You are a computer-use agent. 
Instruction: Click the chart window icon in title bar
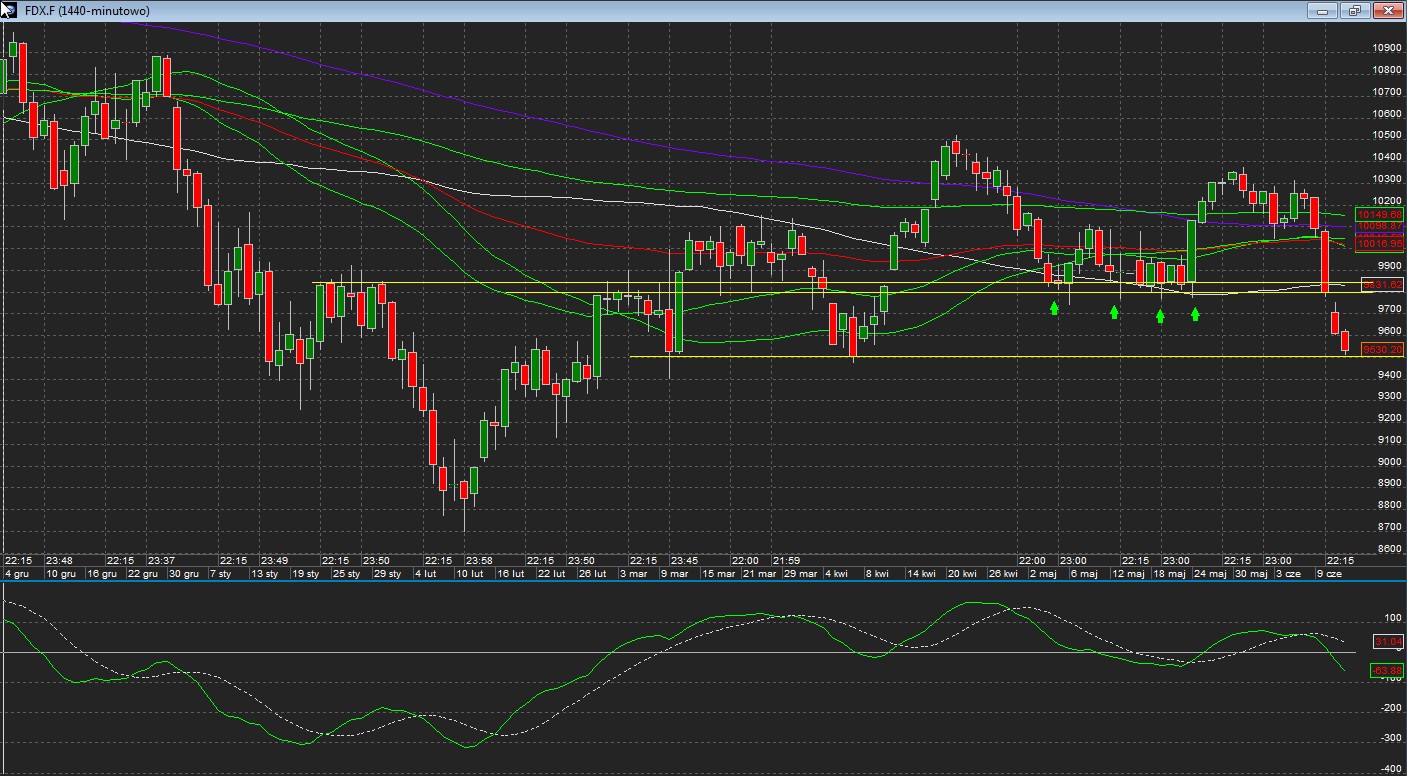point(9,10)
